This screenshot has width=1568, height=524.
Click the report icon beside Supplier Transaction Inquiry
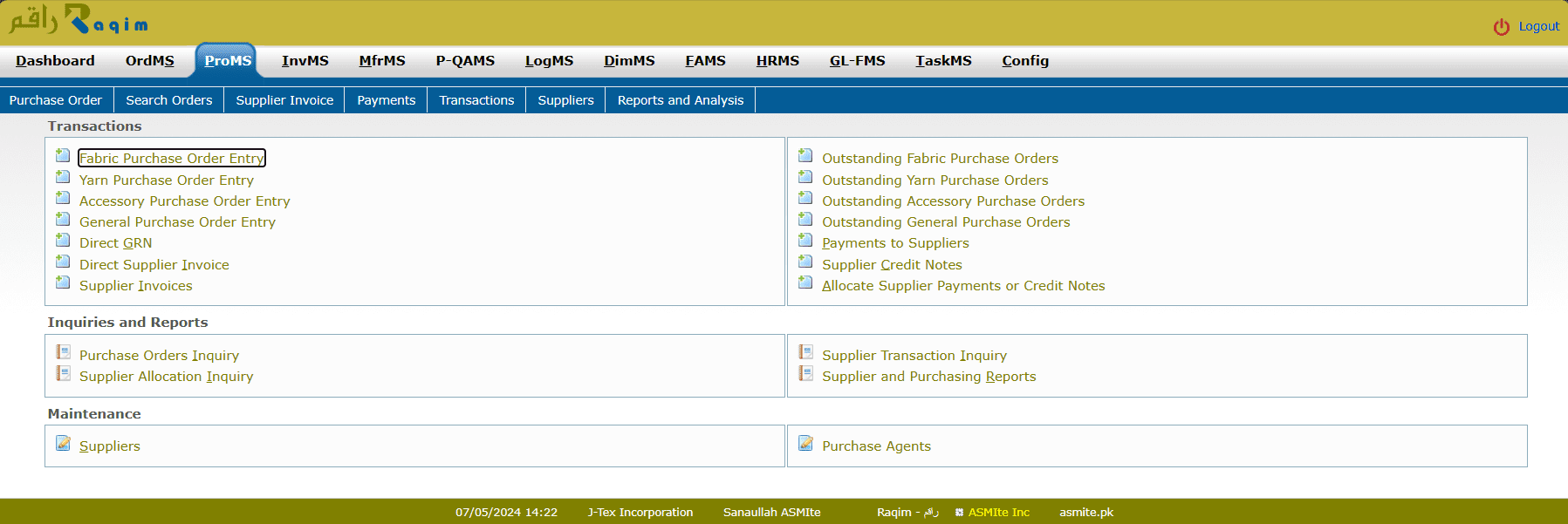click(x=805, y=352)
